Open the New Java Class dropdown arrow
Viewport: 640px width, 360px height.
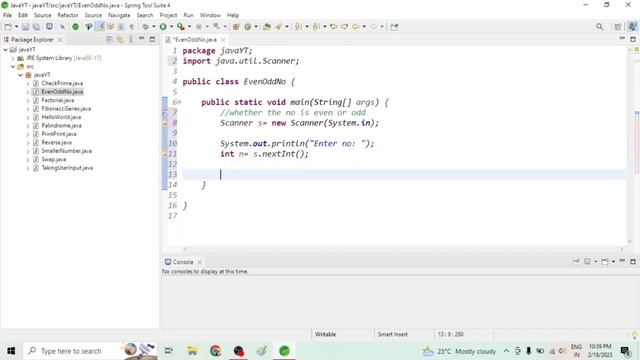(x=256, y=27)
